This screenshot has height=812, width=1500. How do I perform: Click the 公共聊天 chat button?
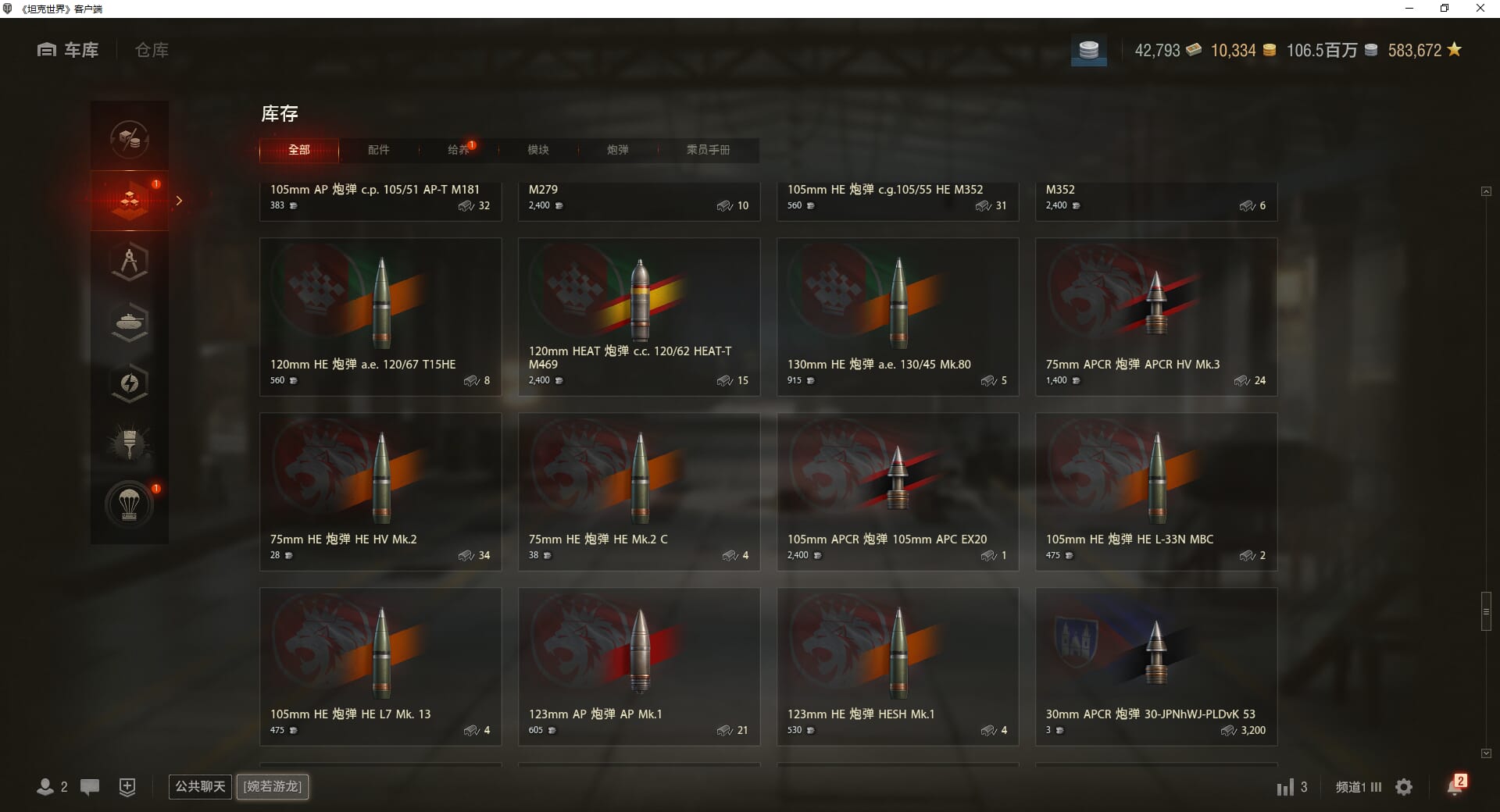pyautogui.click(x=200, y=786)
